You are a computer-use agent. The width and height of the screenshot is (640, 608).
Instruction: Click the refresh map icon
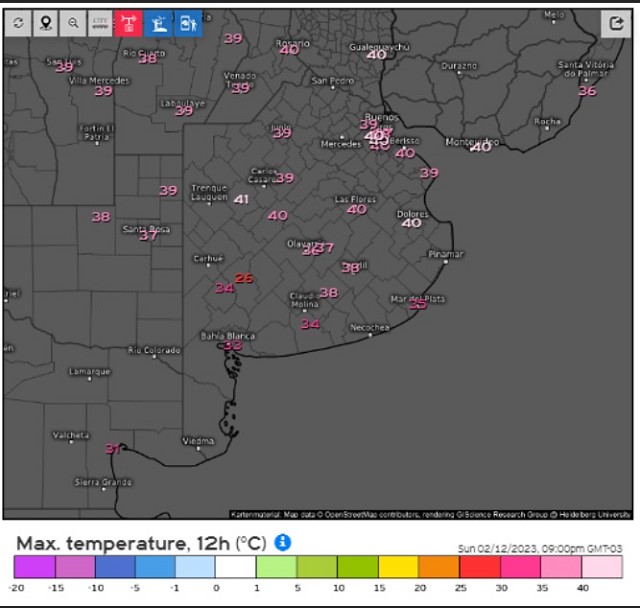pos(18,23)
